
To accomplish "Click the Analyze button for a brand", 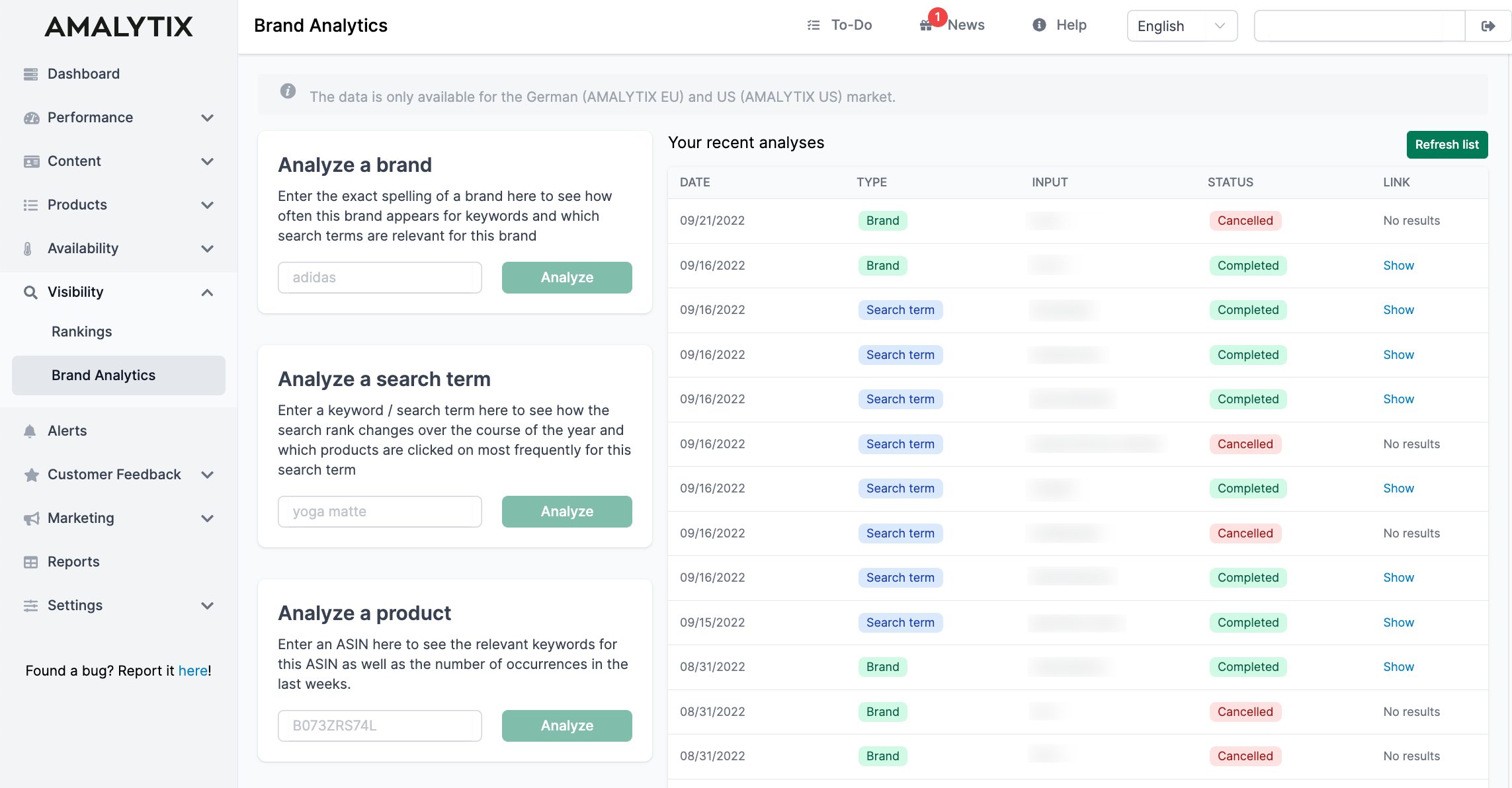I will point(566,277).
